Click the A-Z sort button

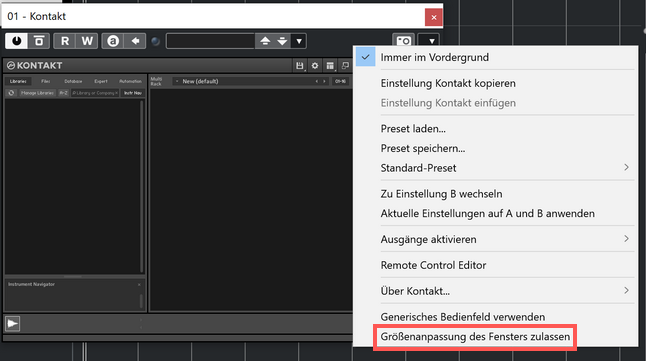click(x=63, y=93)
